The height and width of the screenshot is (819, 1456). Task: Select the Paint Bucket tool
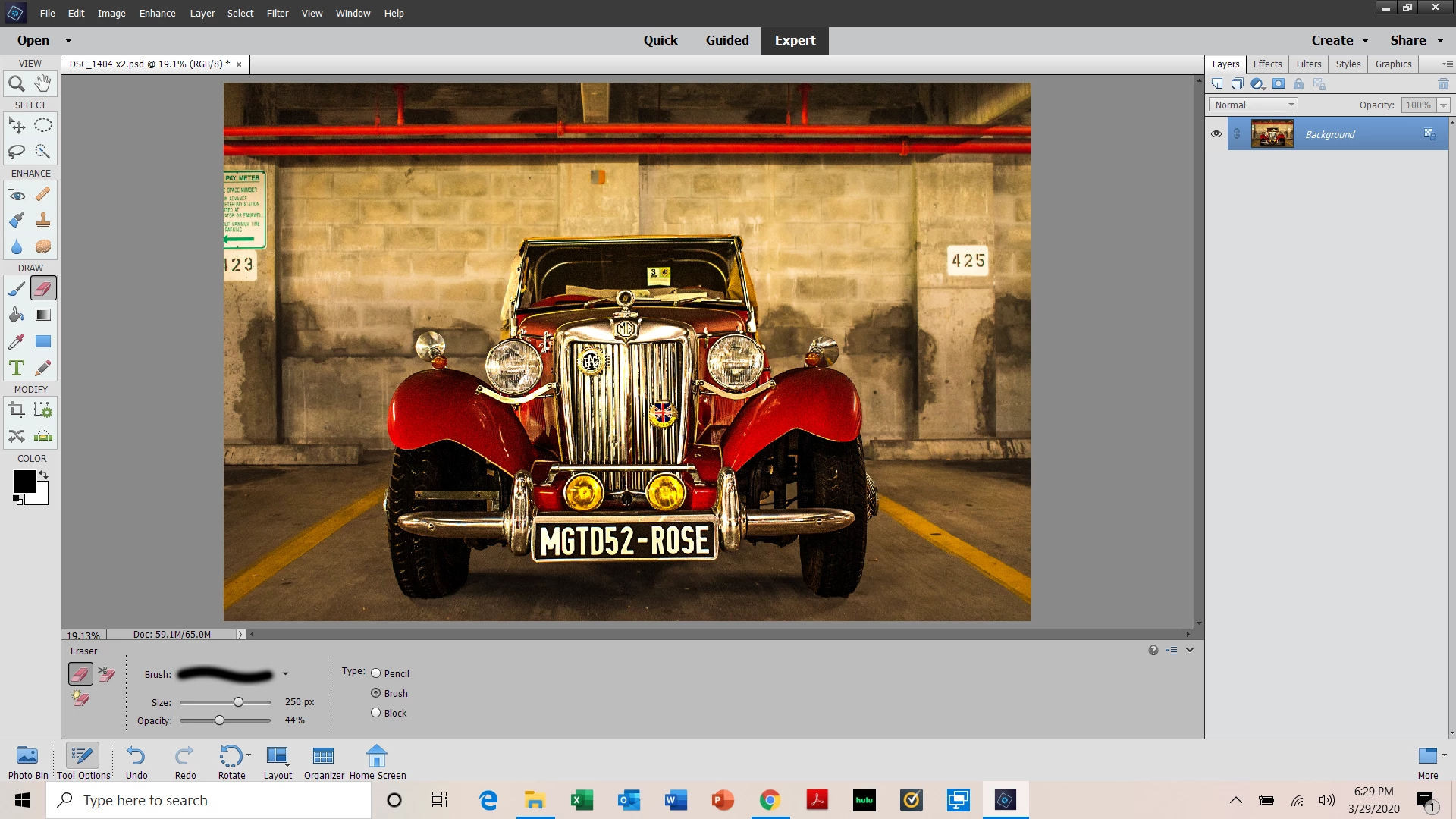click(16, 315)
